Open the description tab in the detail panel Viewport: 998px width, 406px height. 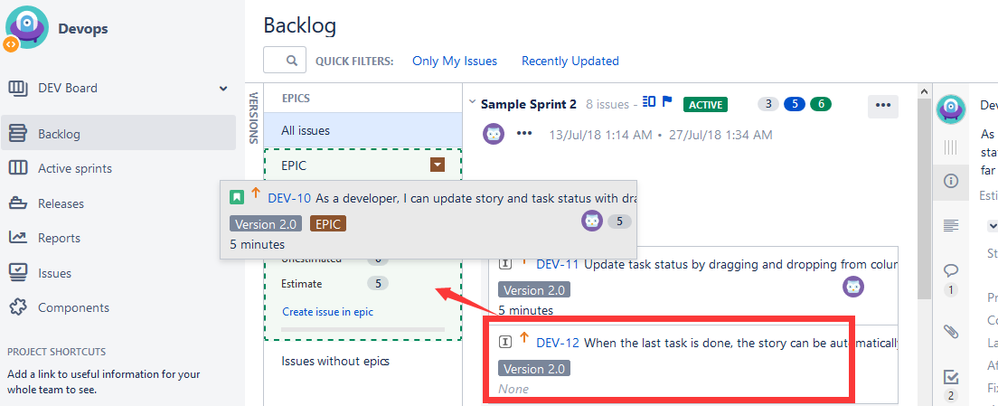[x=951, y=225]
